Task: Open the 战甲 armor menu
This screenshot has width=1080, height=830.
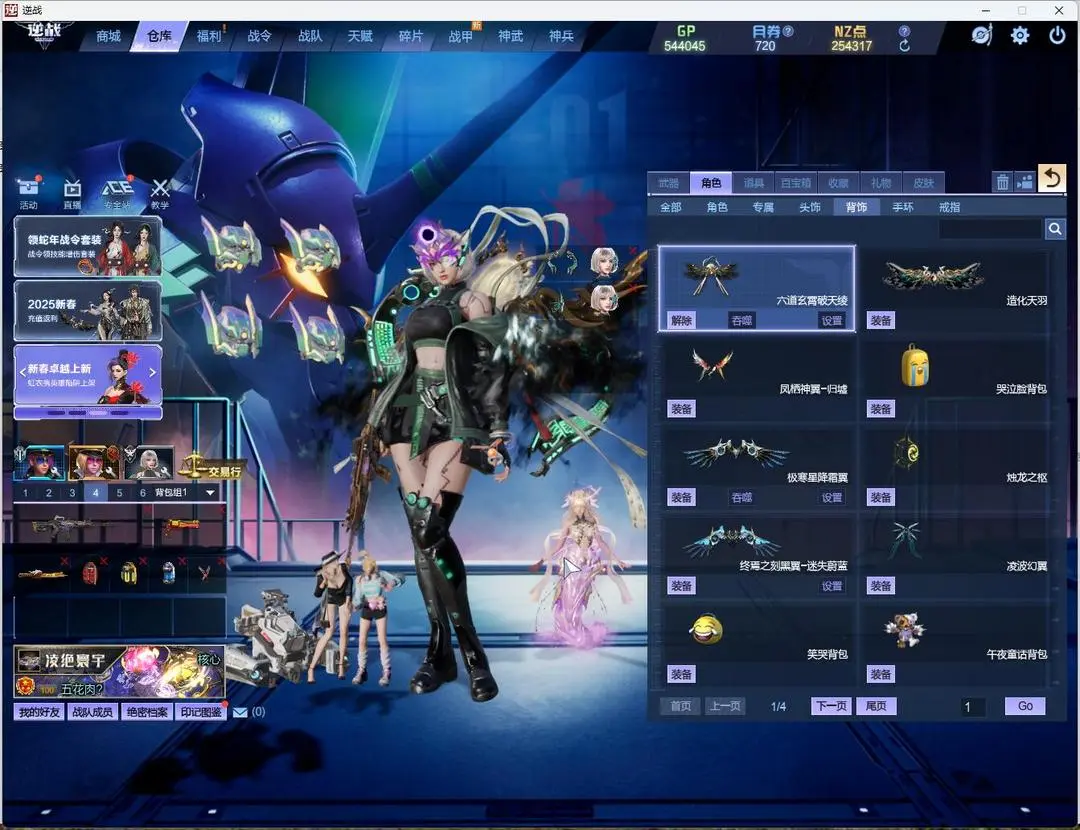Action: coord(460,36)
